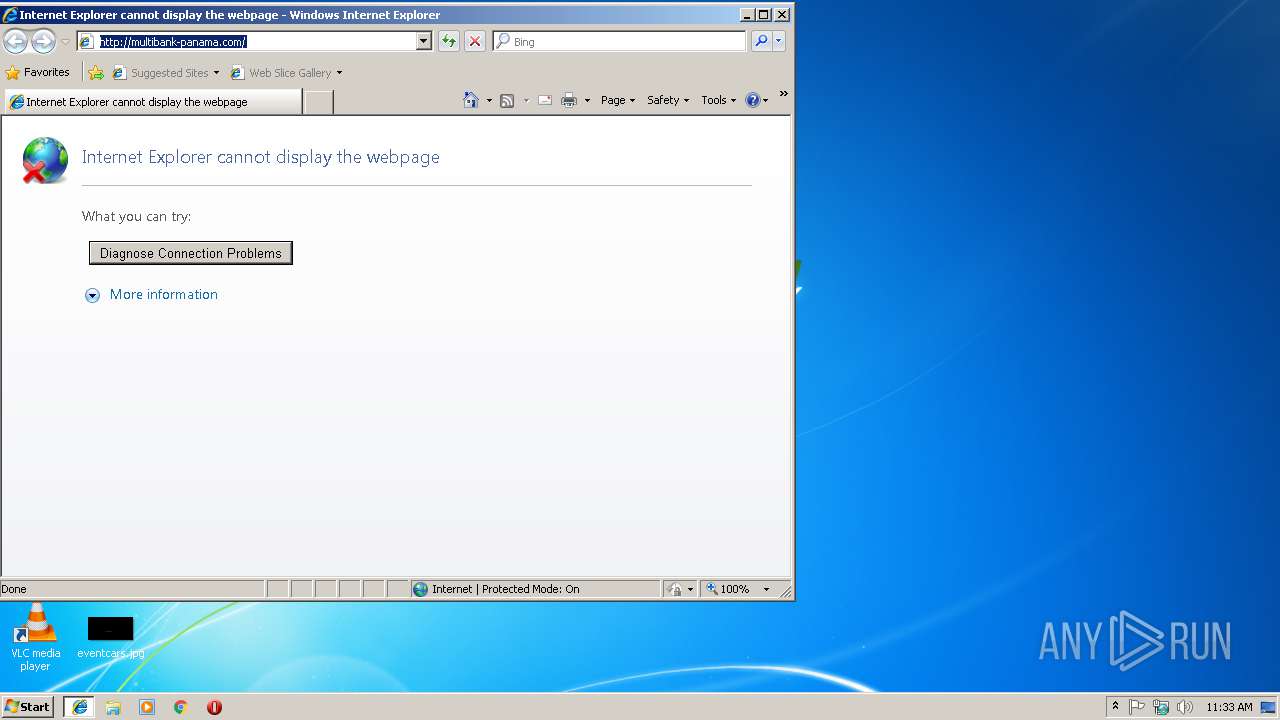The image size is (1280, 720).
Task: Refresh the page with the green arrows icon
Action: [x=449, y=41]
